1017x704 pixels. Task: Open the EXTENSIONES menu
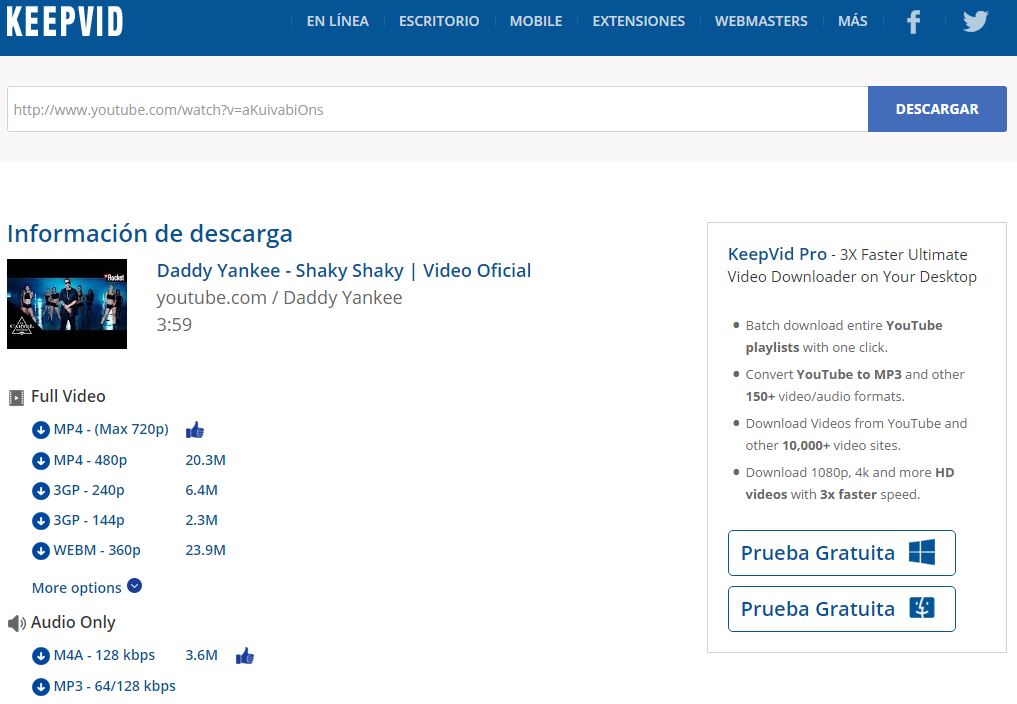[x=638, y=21]
